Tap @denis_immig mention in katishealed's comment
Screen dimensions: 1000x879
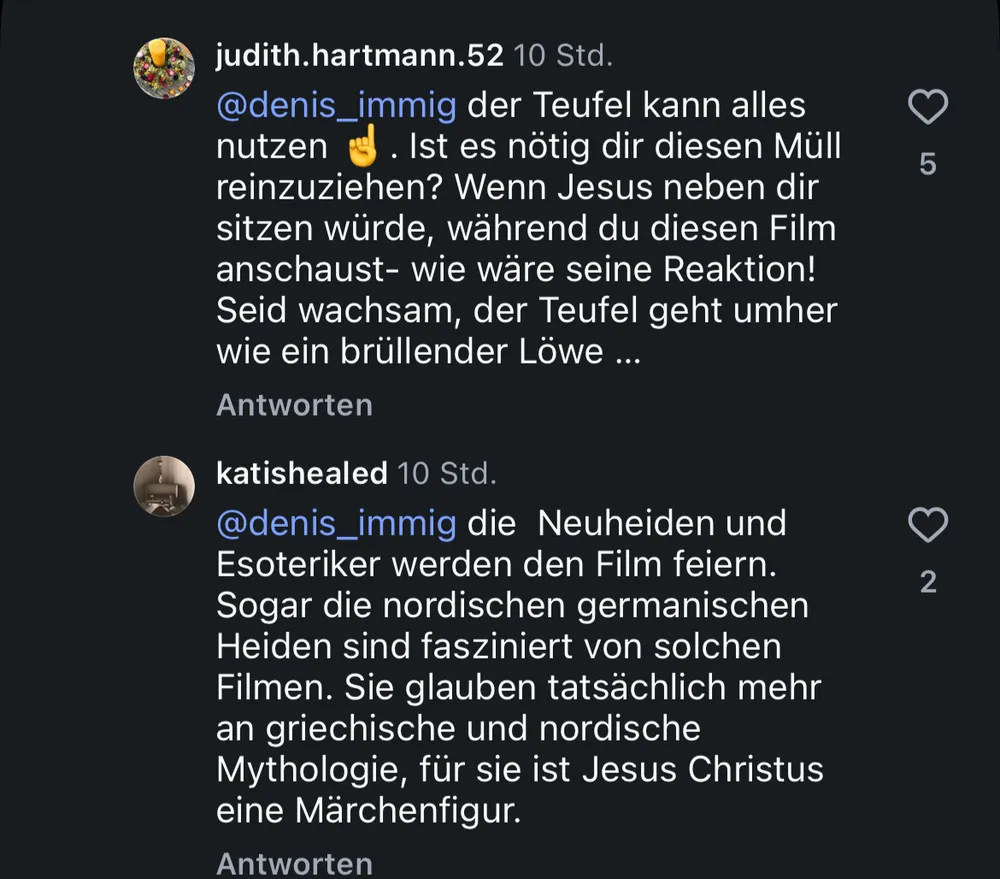click(x=337, y=524)
